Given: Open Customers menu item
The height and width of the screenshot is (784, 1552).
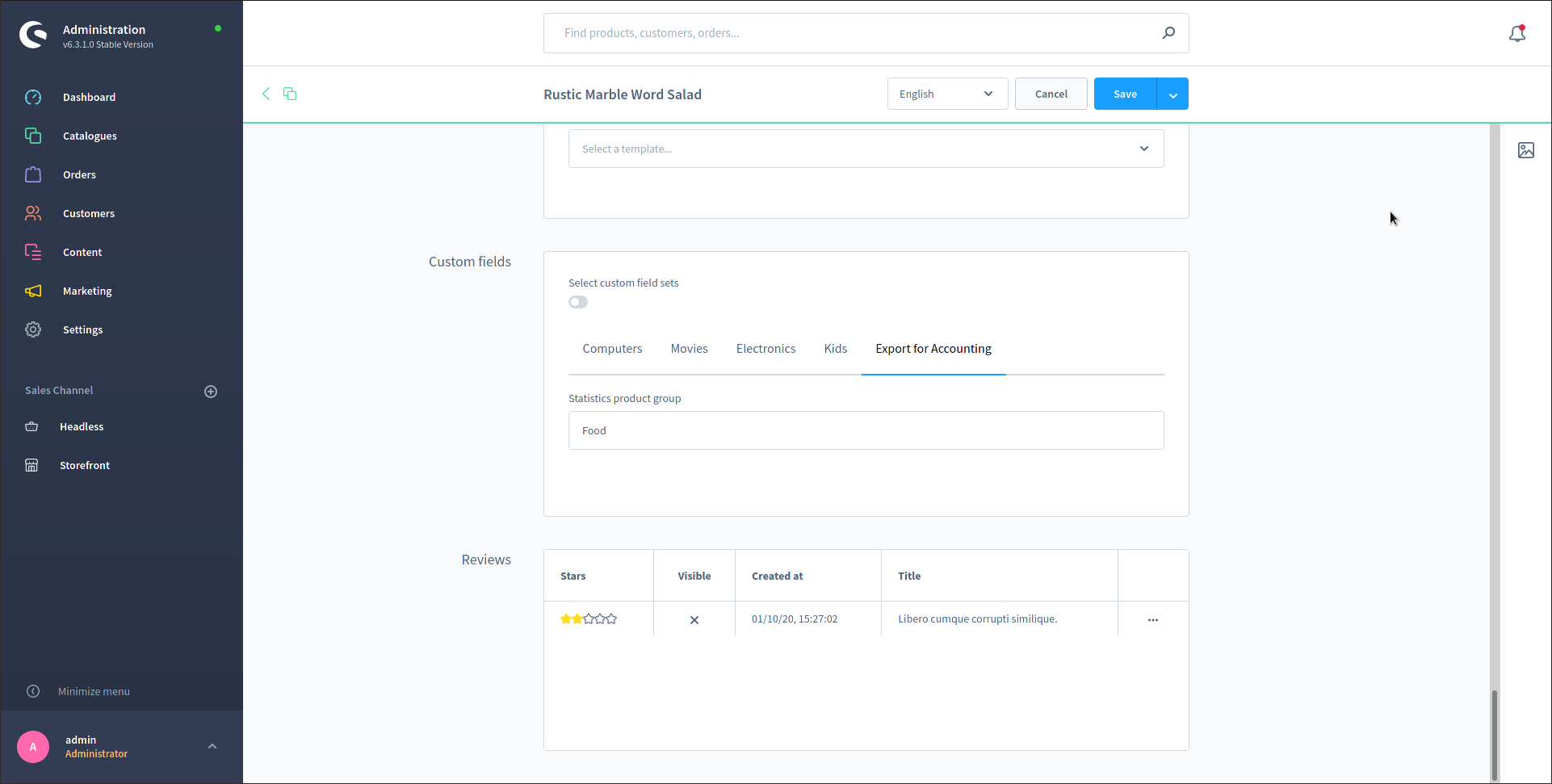Looking at the screenshot, I should (x=89, y=213).
